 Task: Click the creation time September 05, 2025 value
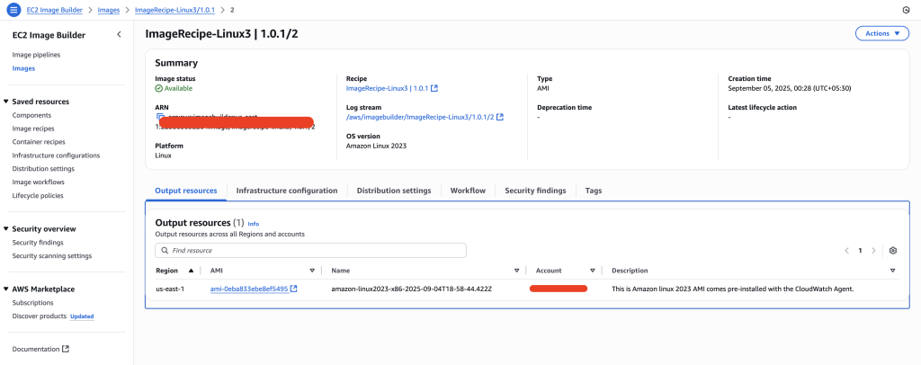pyautogui.click(x=789, y=88)
